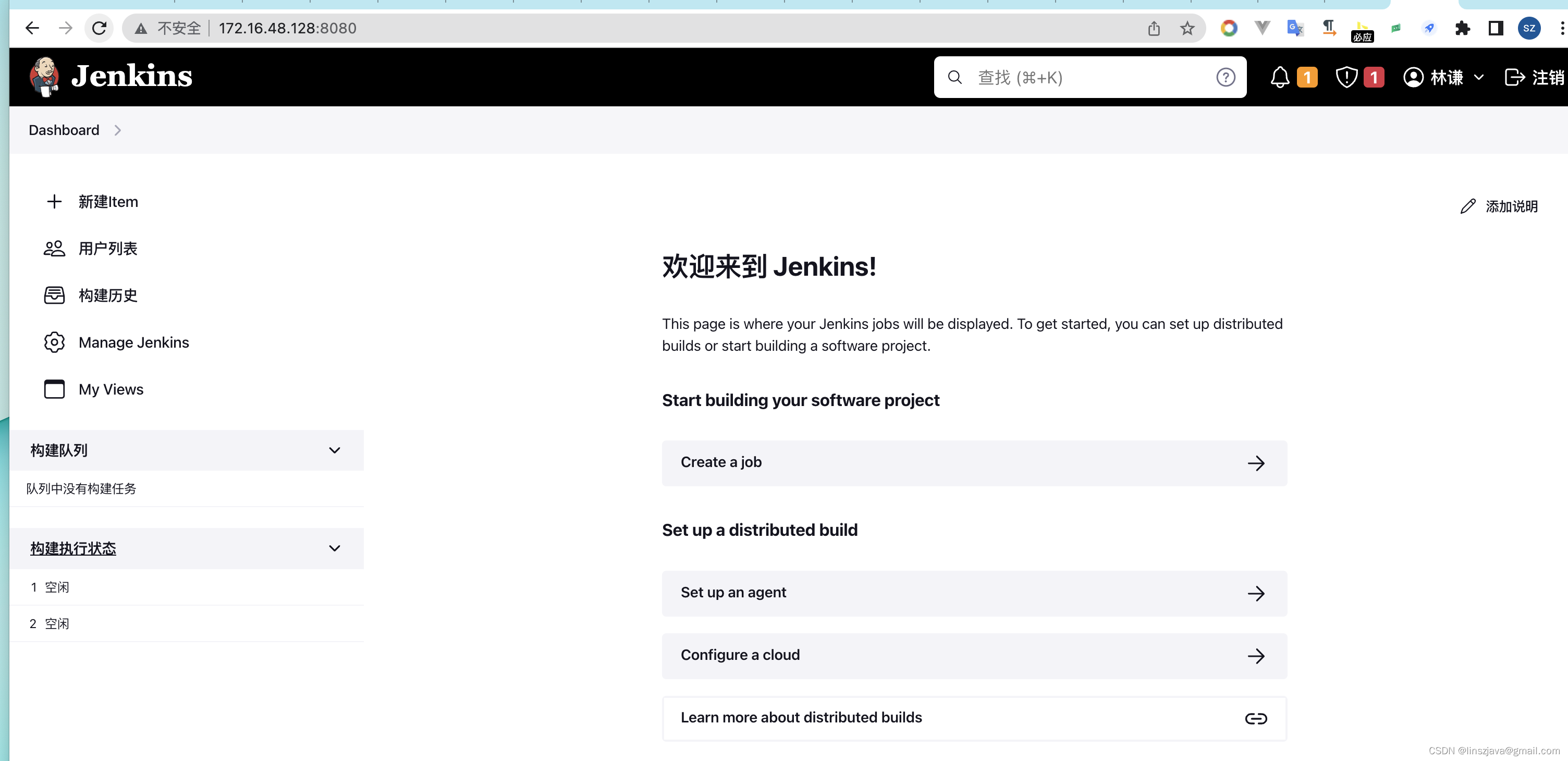Open the security warning shield icon

pyautogui.click(x=1346, y=77)
